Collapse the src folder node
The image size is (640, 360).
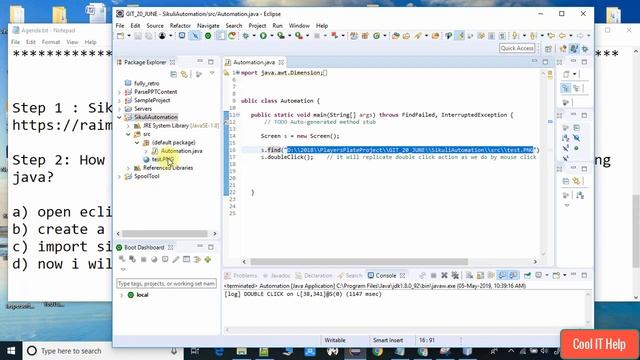(x=128, y=134)
